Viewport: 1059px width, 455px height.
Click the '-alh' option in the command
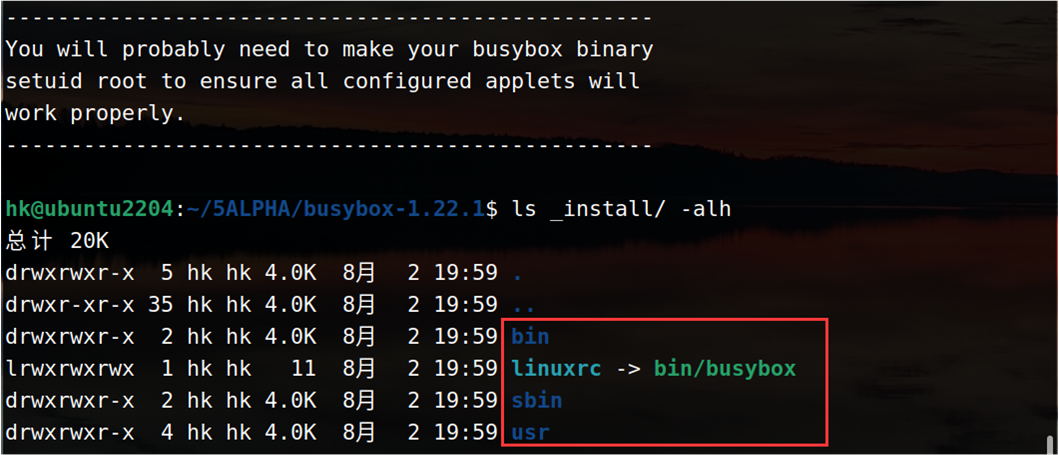coord(704,209)
